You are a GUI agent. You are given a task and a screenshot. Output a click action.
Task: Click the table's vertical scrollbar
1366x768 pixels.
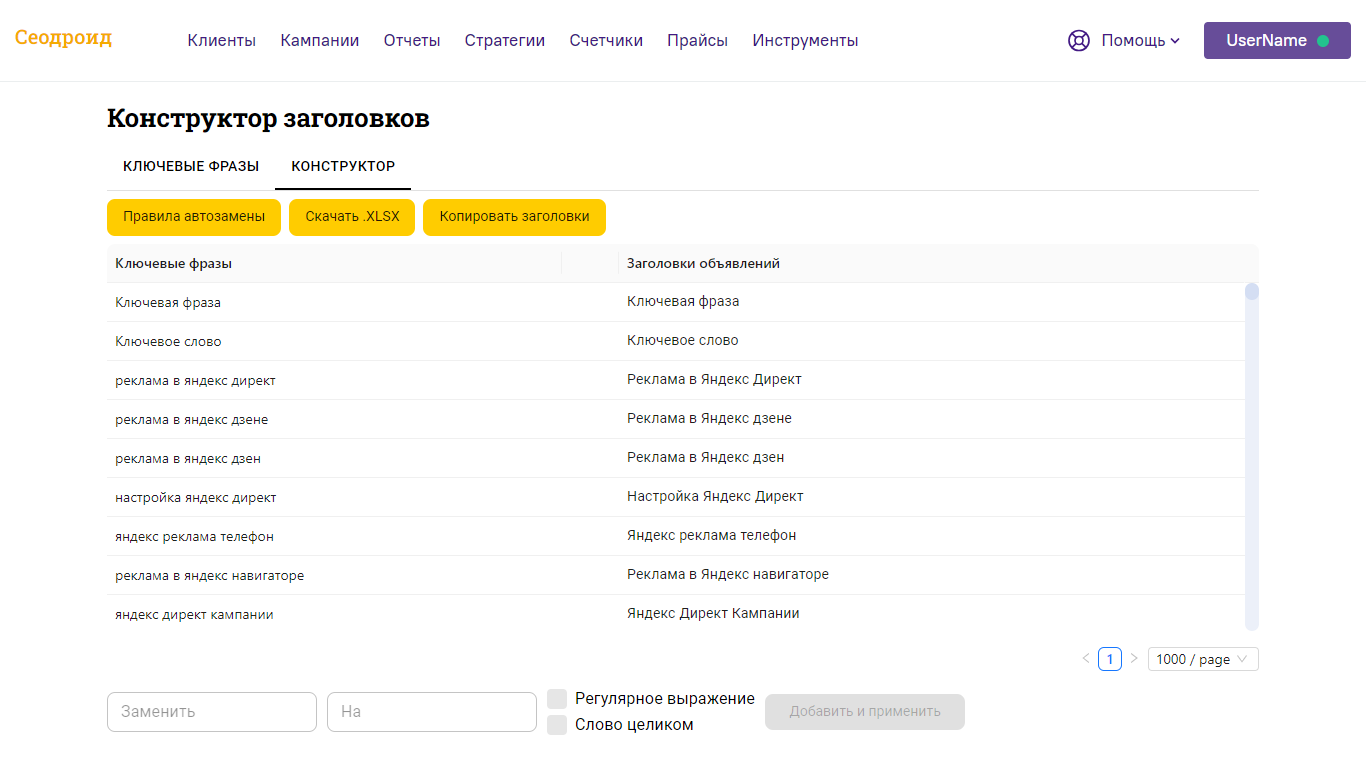[x=1251, y=450]
